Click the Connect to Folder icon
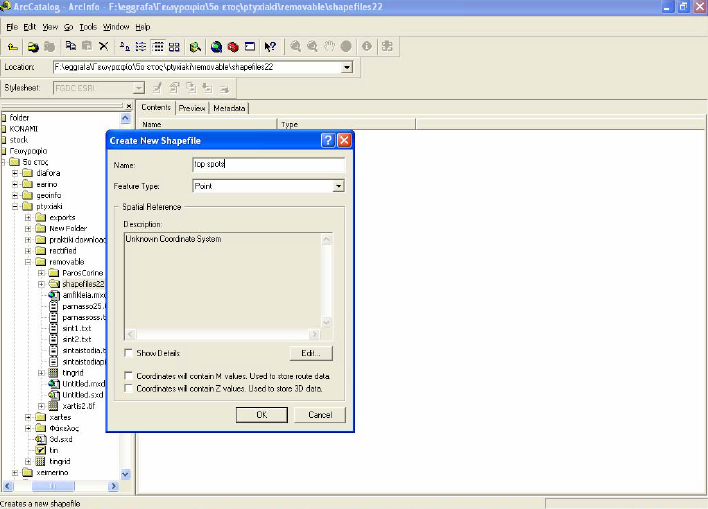The height and width of the screenshot is (509, 708). point(33,47)
